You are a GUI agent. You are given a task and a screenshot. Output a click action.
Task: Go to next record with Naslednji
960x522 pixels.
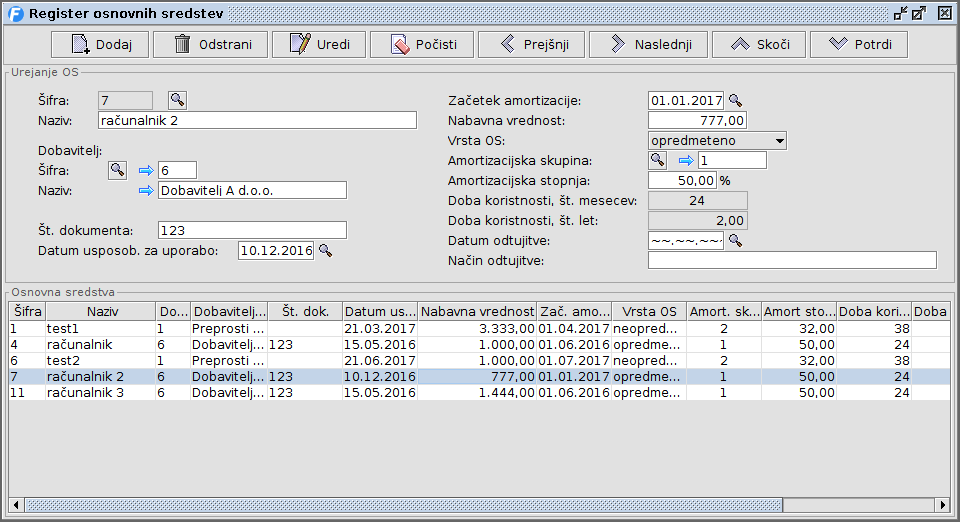coord(648,45)
